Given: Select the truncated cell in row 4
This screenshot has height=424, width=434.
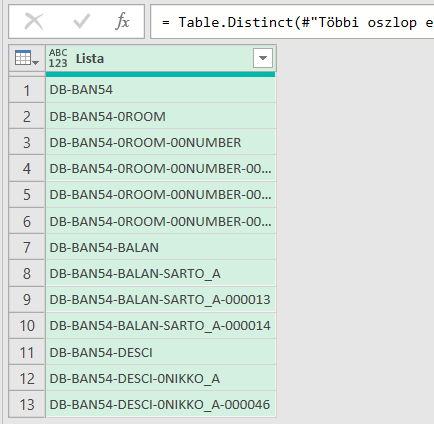Looking at the screenshot, I should point(161,169).
